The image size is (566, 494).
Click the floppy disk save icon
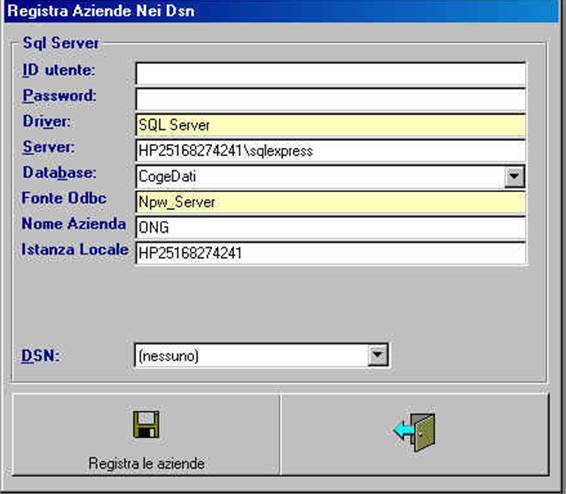(146, 425)
